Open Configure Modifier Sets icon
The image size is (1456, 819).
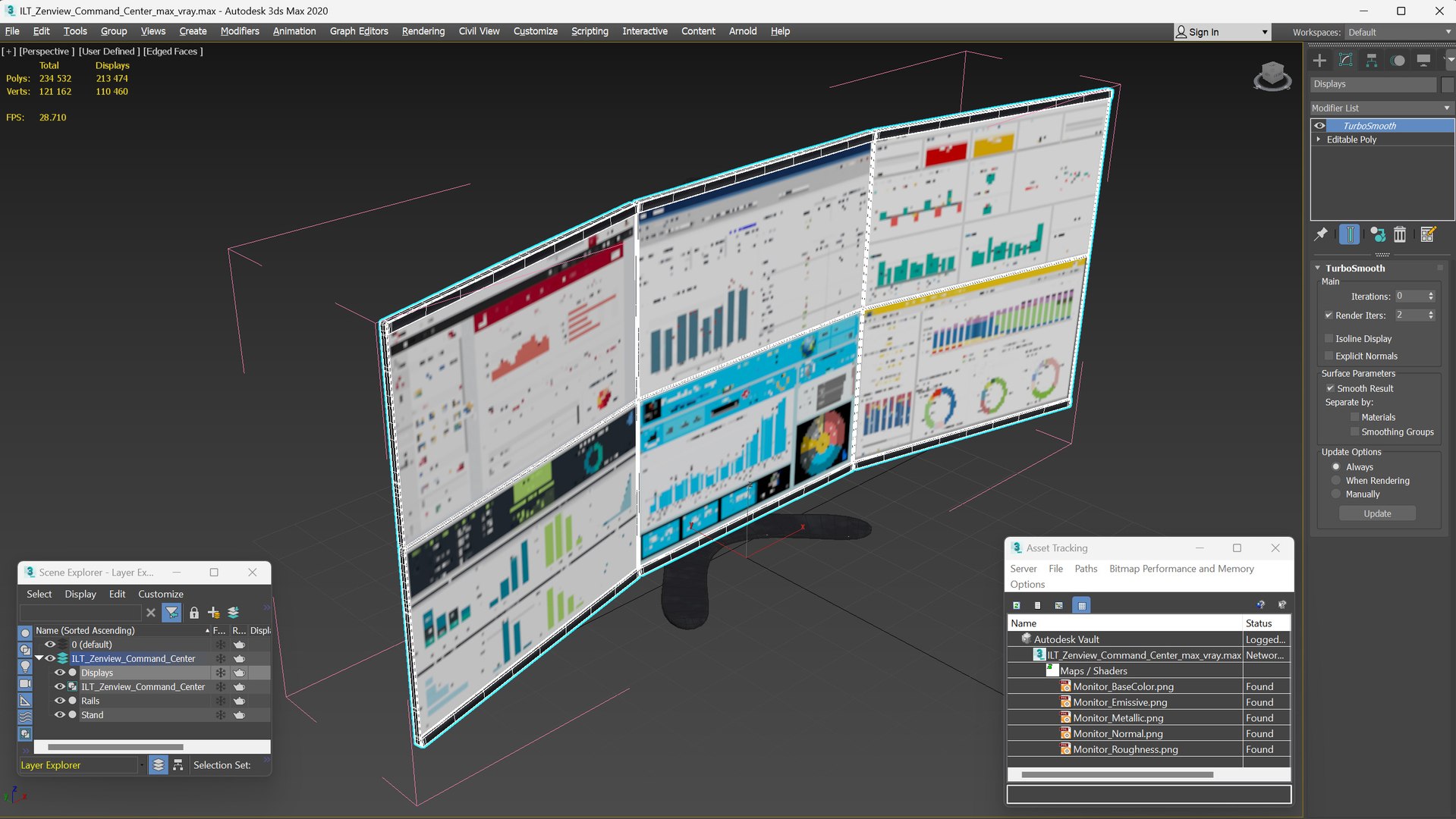[x=1427, y=234]
